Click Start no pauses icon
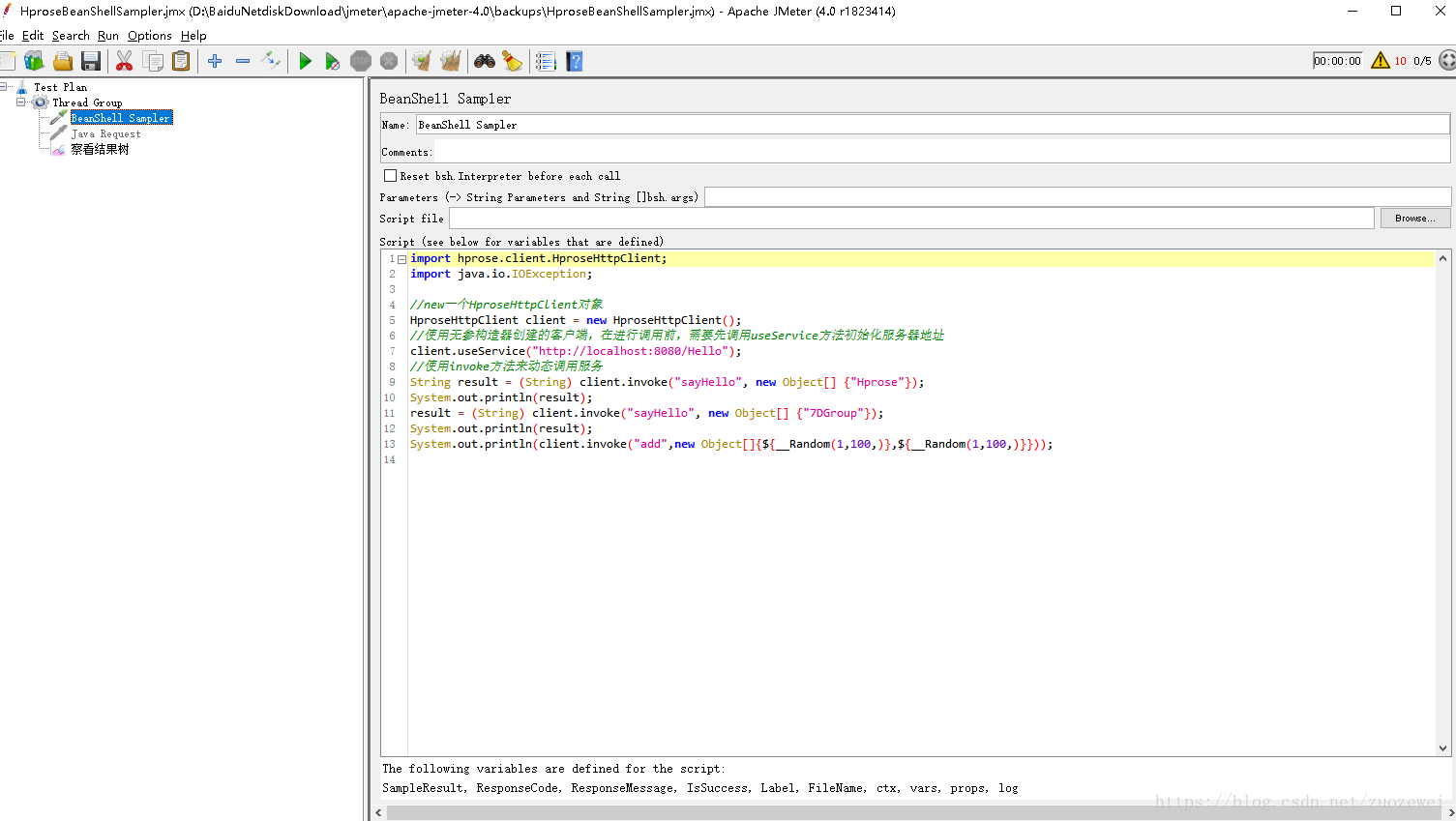Image resolution: width=1456 pixels, height=821 pixels. click(332, 62)
